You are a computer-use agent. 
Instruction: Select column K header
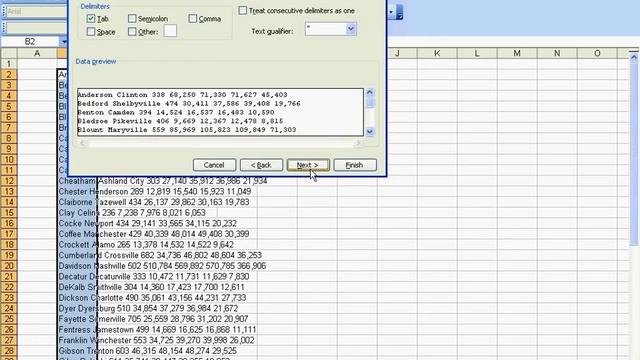point(437,53)
